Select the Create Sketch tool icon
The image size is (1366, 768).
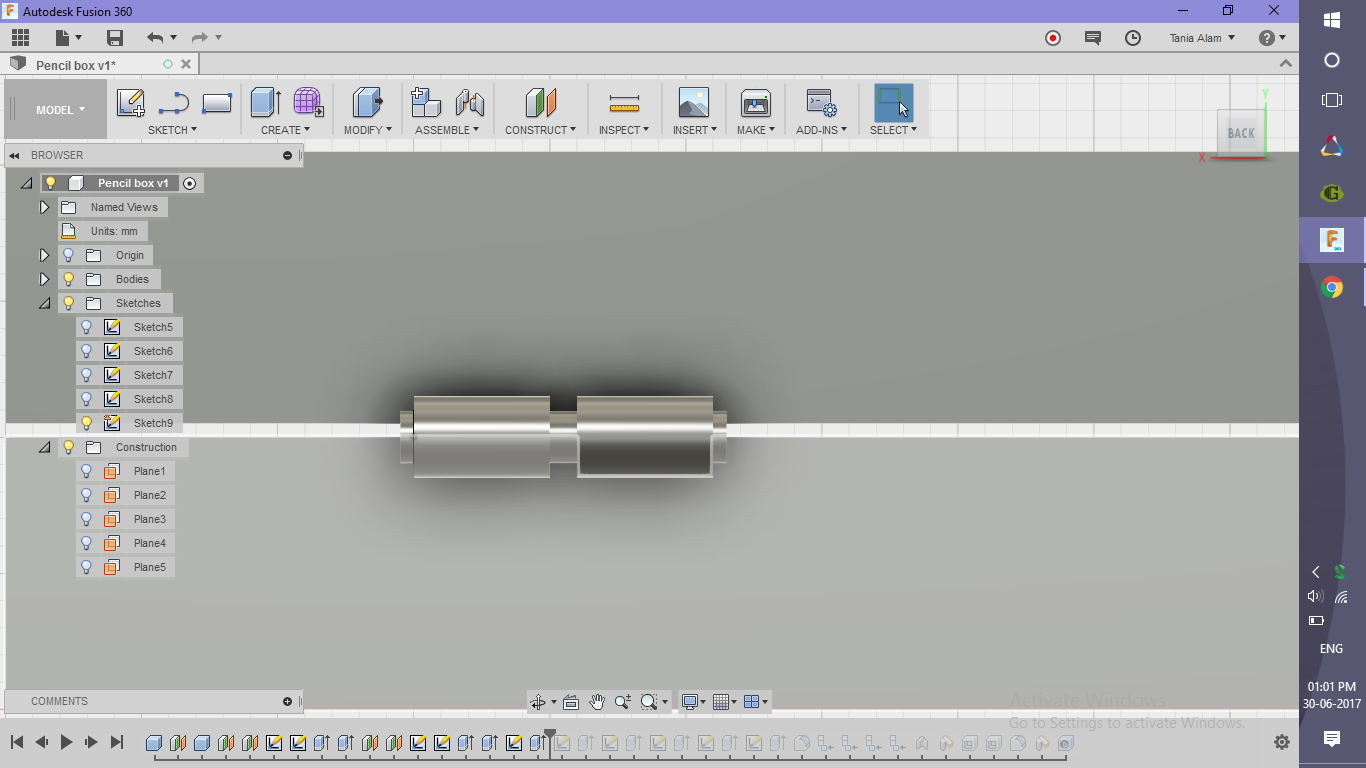click(x=131, y=103)
